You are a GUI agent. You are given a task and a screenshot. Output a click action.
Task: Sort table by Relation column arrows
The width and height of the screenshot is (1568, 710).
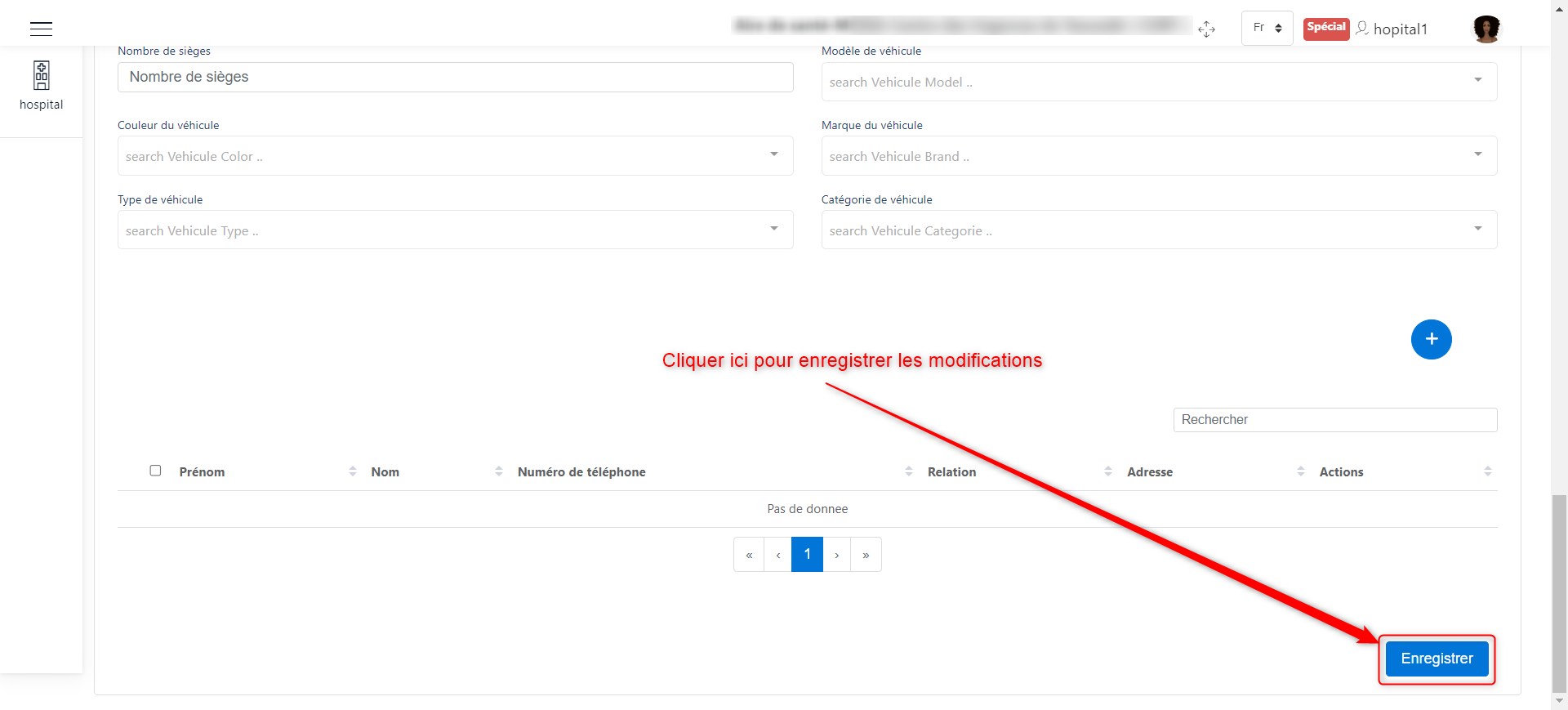[x=1108, y=471]
